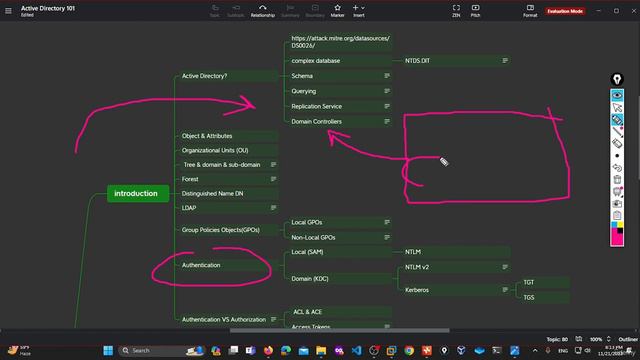The image size is (640, 360).
Task: Click the clipboard annotation icon
Action: click(x=617, y=215)
